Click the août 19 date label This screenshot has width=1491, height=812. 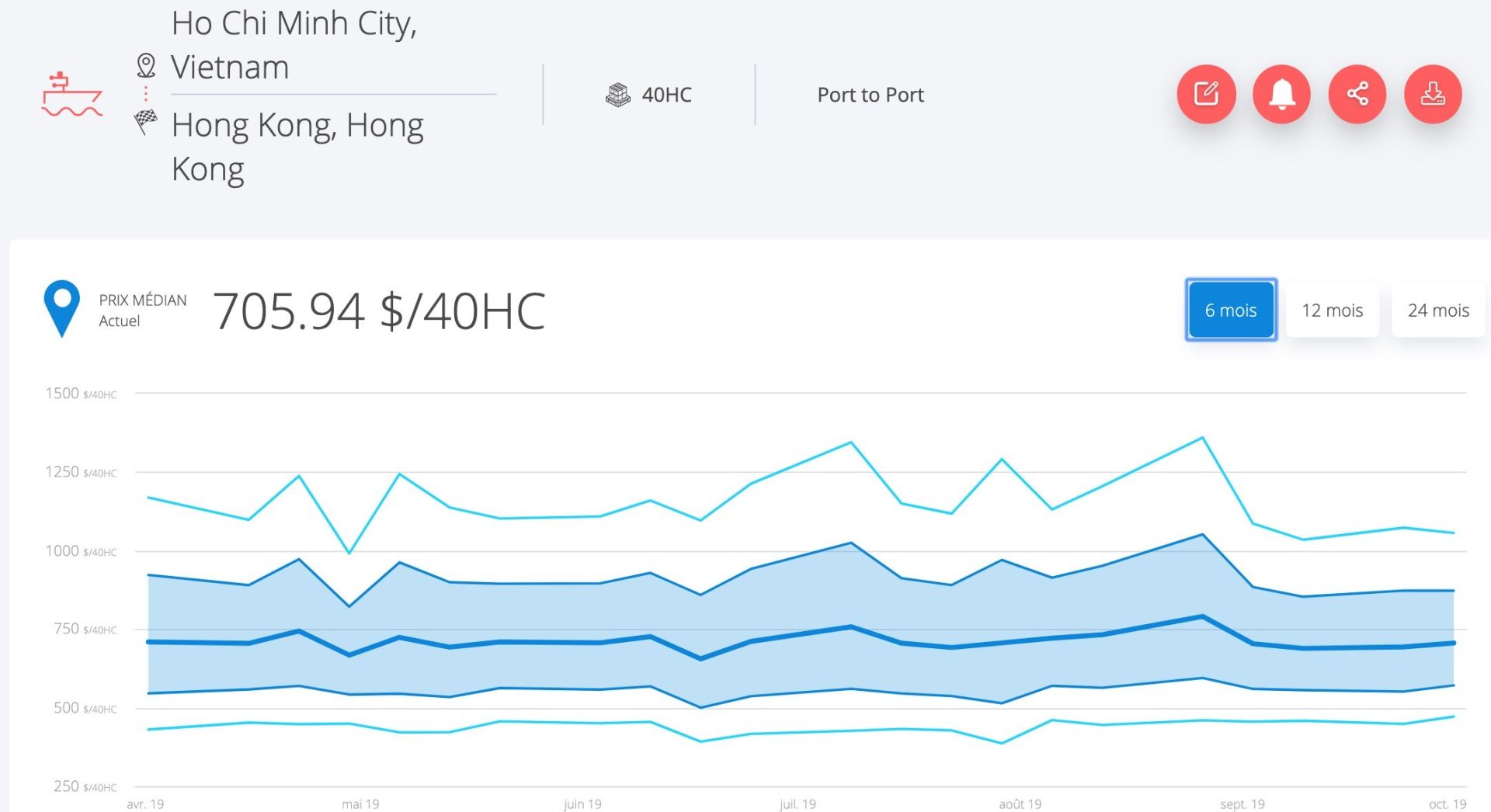[x=1020, y=804]
